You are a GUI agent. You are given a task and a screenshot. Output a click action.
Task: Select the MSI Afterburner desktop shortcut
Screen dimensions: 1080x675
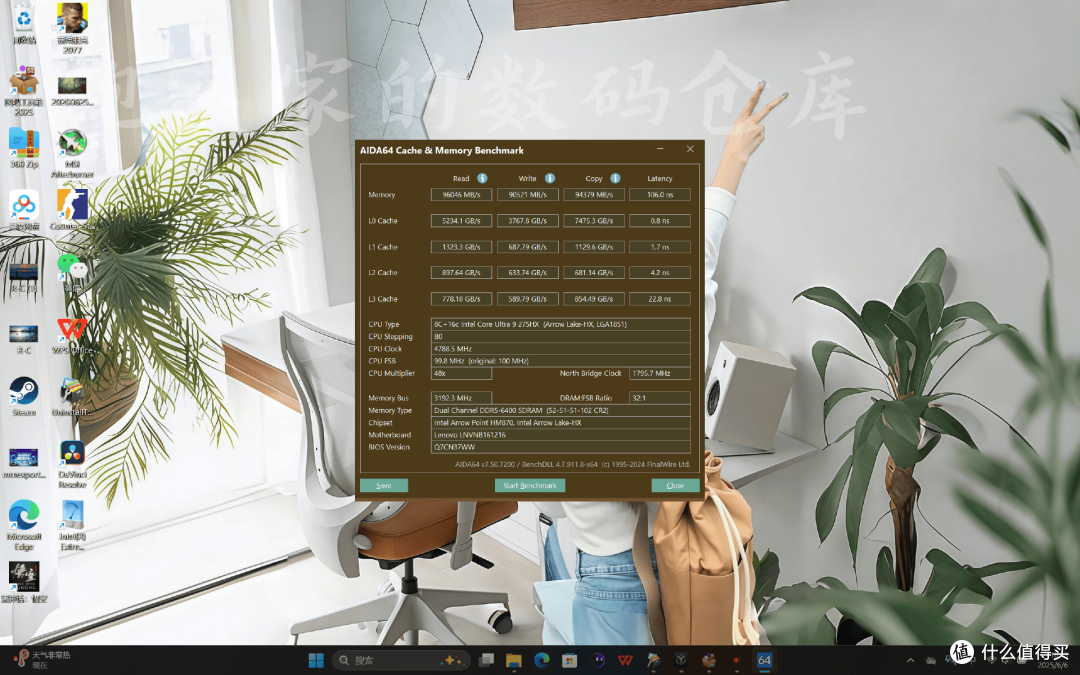[x=72, y=153]
